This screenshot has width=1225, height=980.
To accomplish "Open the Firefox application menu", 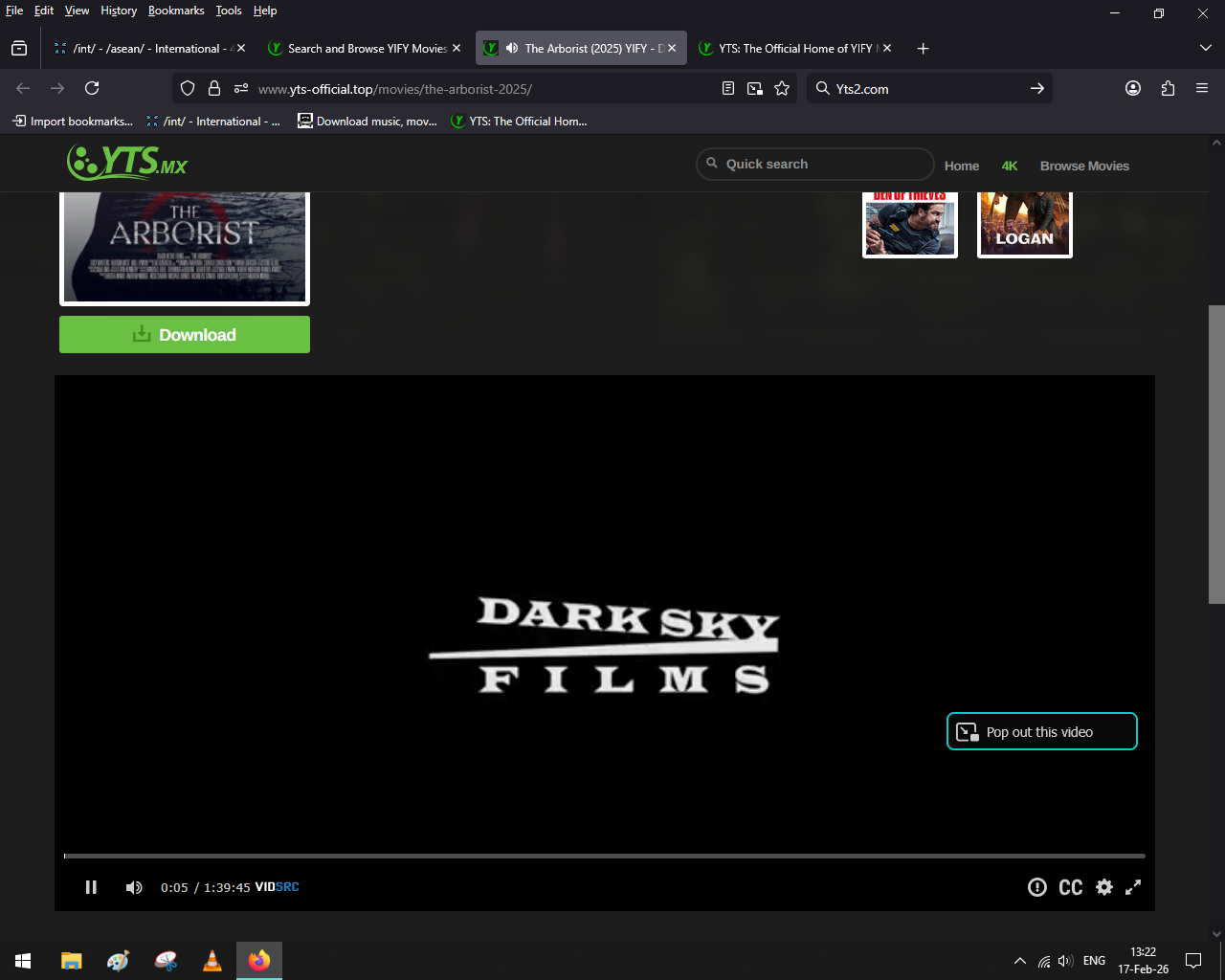I will pos(1202,88).
